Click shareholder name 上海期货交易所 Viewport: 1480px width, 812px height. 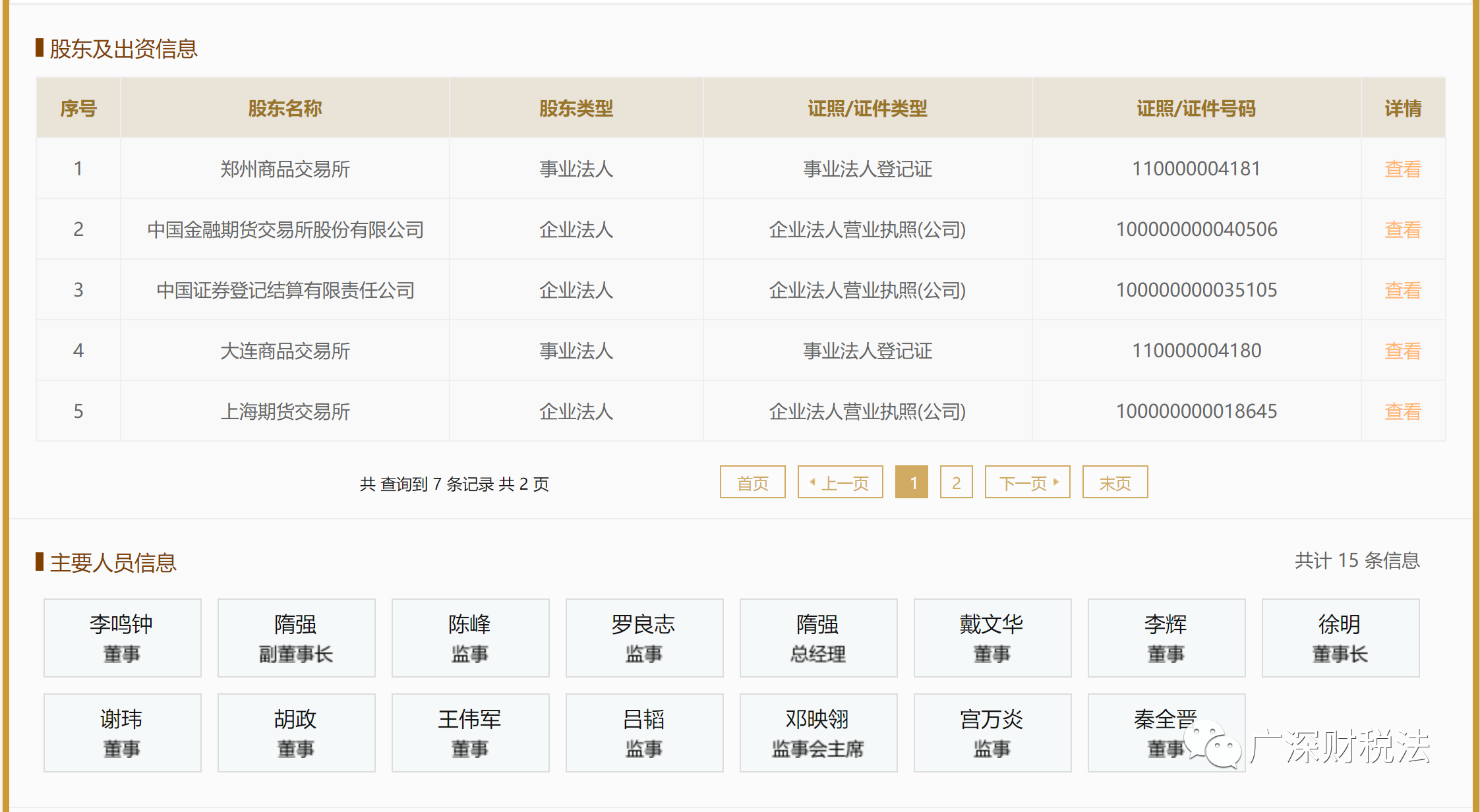[285, 412]
